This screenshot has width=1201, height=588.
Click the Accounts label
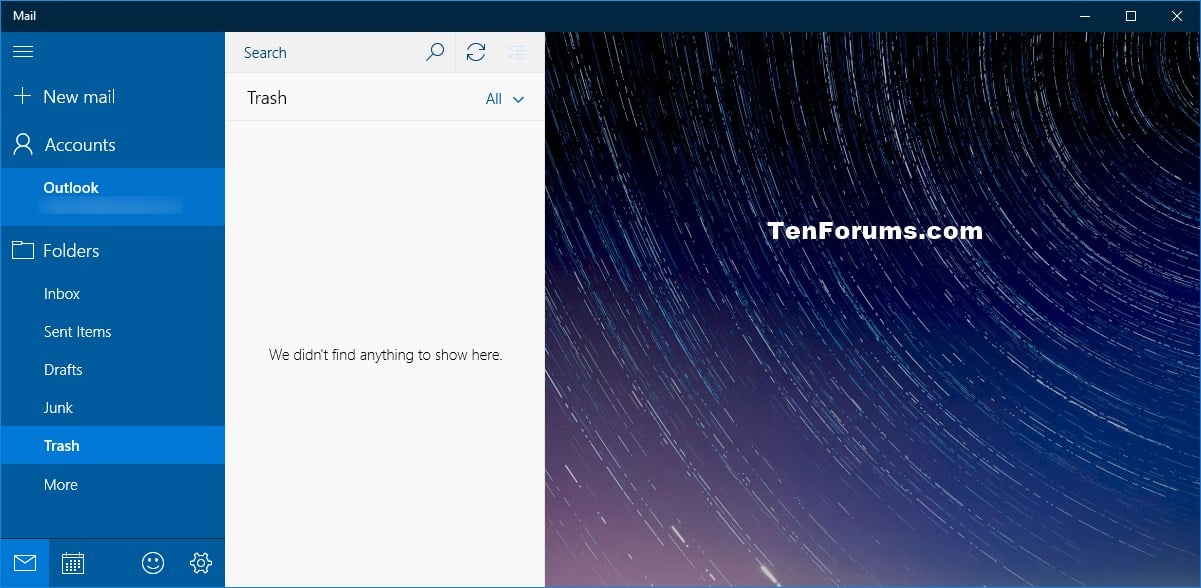[80, 144]
